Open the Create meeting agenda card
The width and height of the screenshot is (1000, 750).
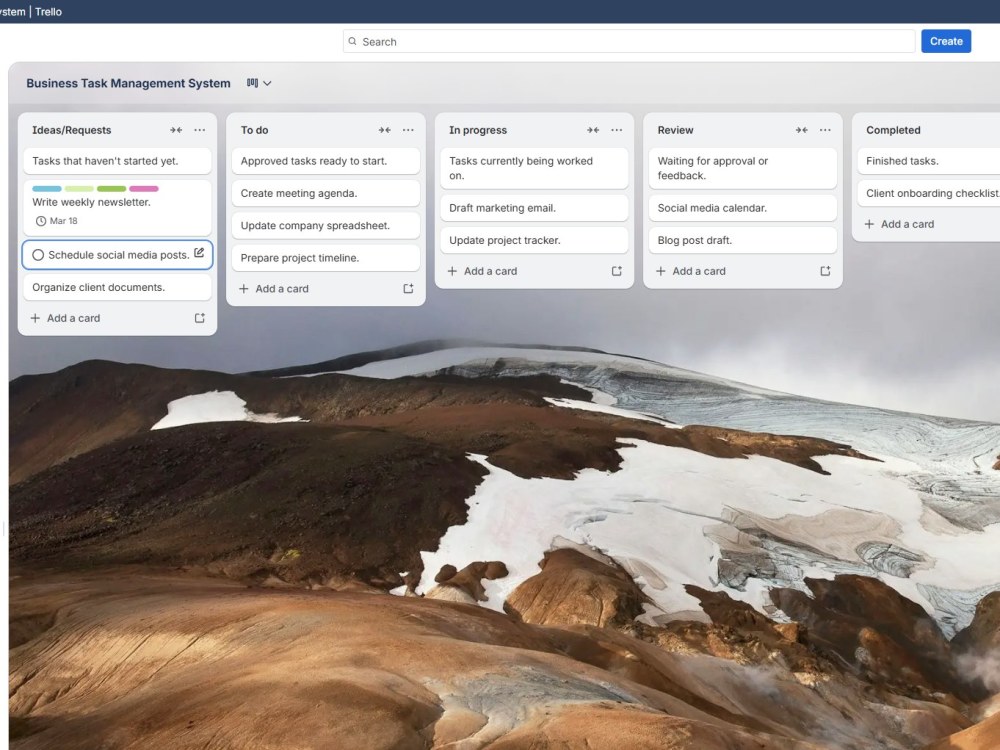(326, 193)
